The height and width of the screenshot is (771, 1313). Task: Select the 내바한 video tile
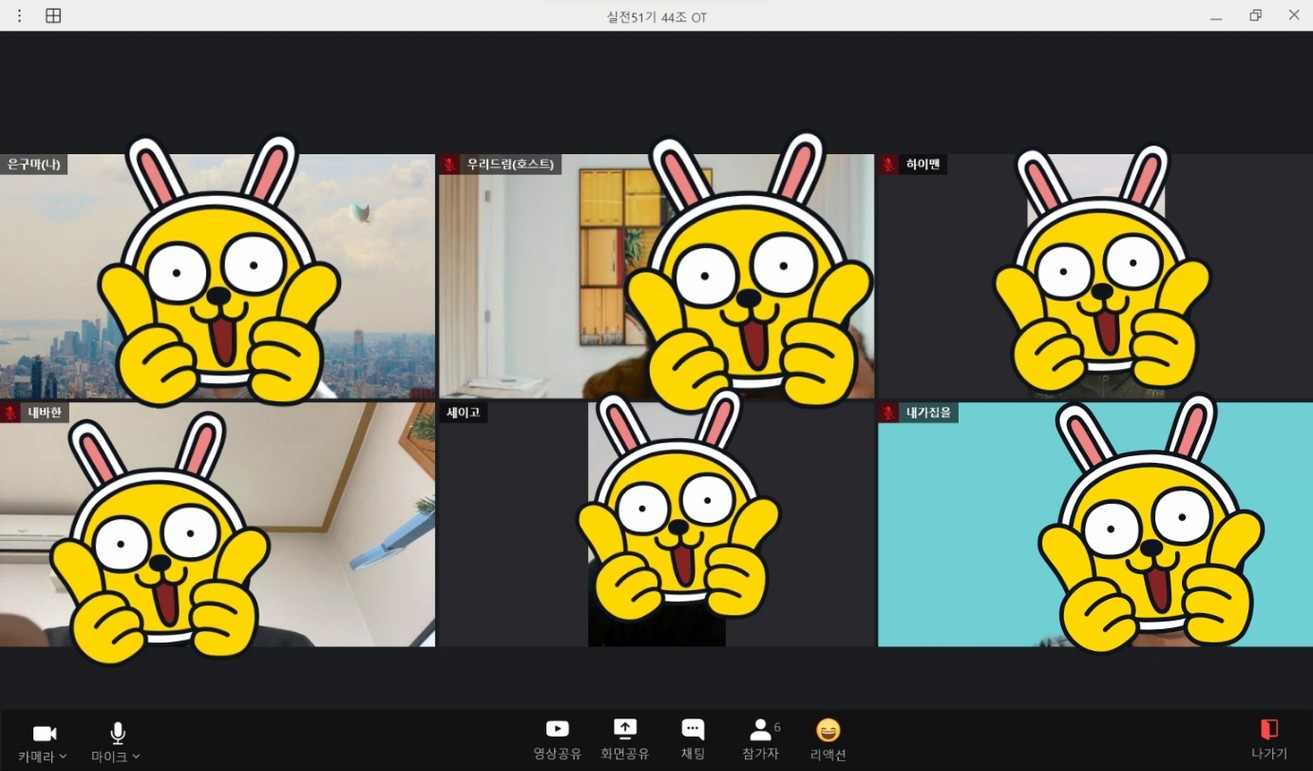click(x=217, y=524)
